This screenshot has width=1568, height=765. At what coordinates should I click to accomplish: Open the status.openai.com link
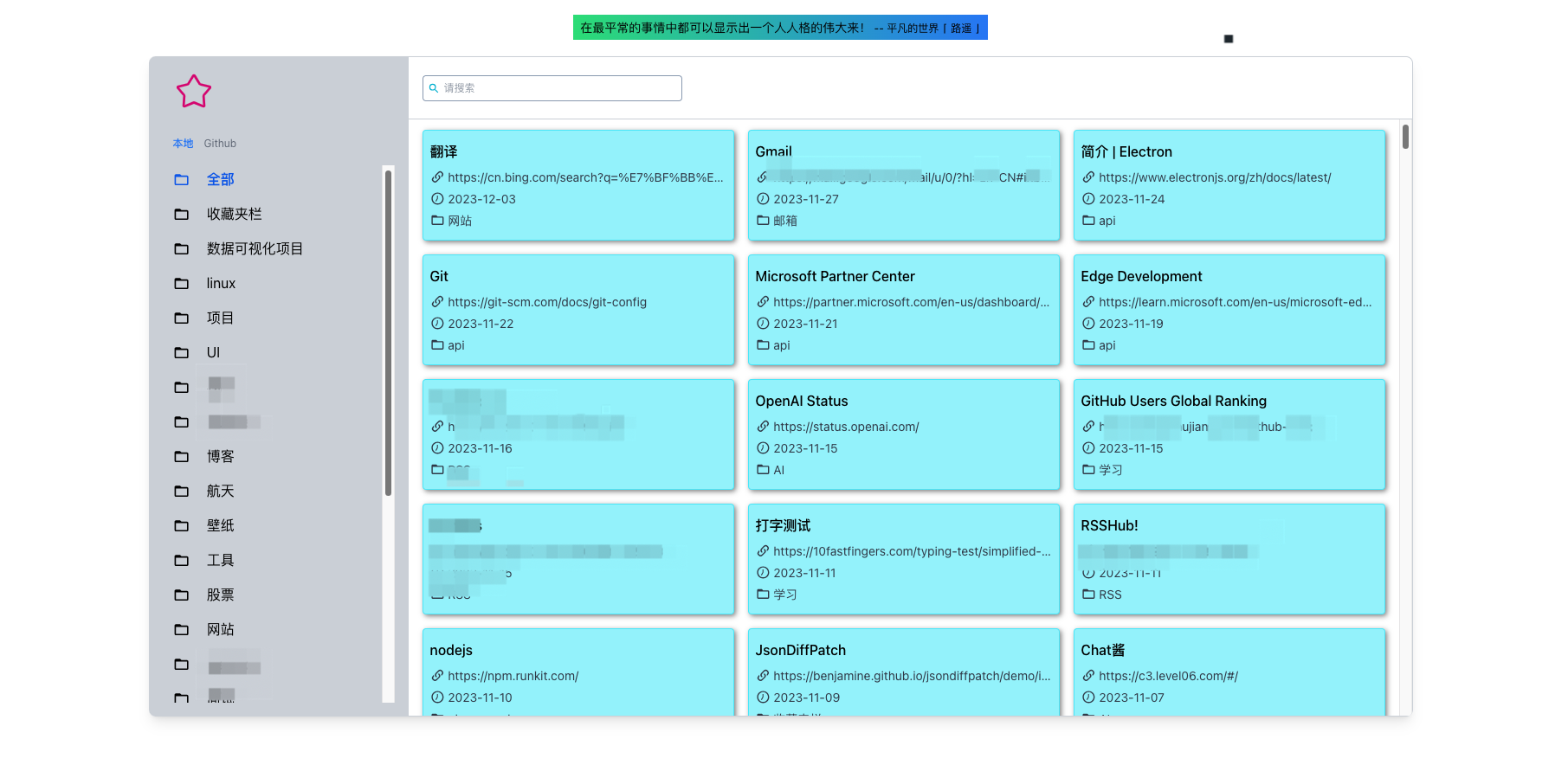tap(846, 427)
